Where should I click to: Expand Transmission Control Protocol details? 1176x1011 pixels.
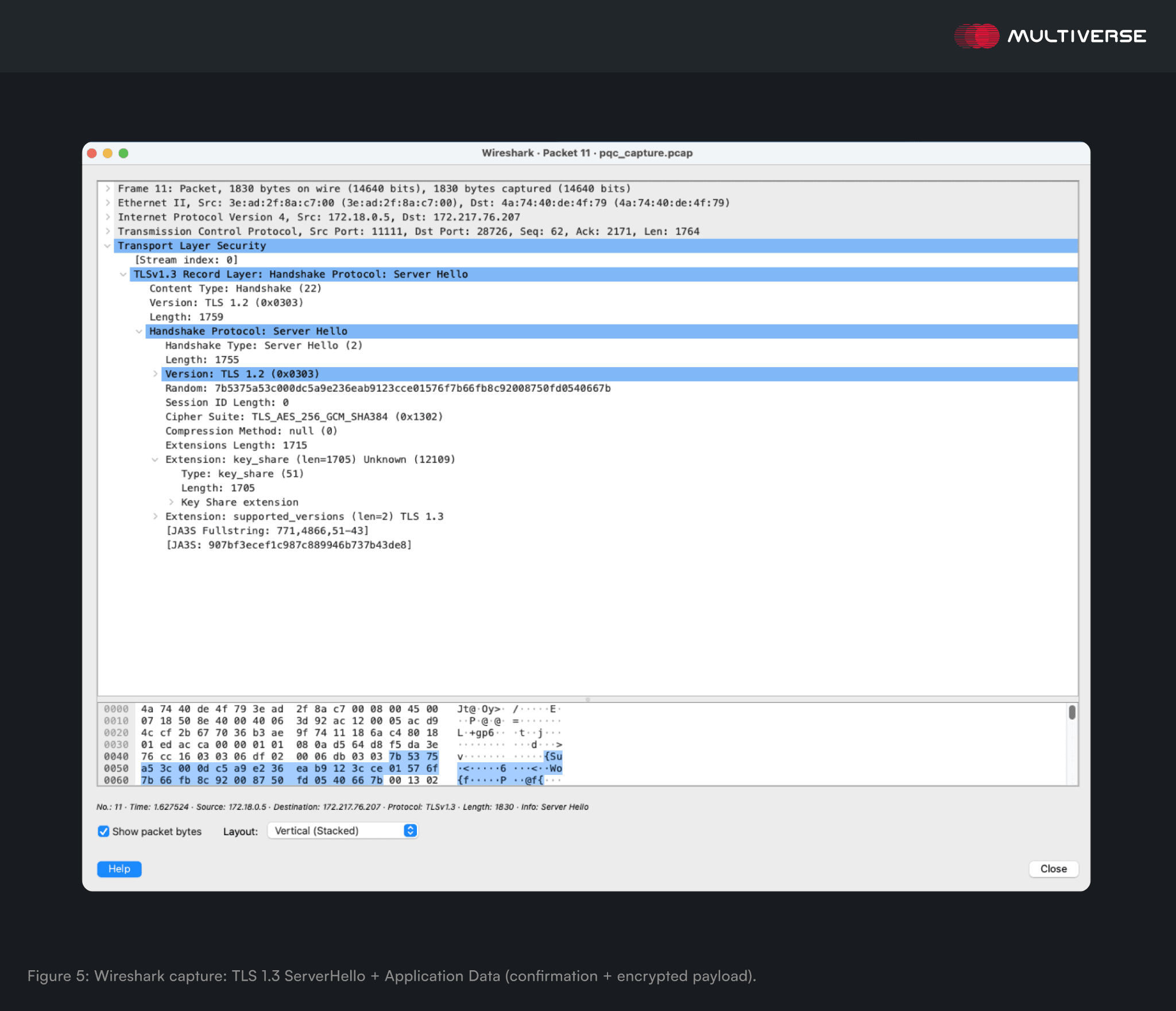pyautogui.click(x=107, y=231)
